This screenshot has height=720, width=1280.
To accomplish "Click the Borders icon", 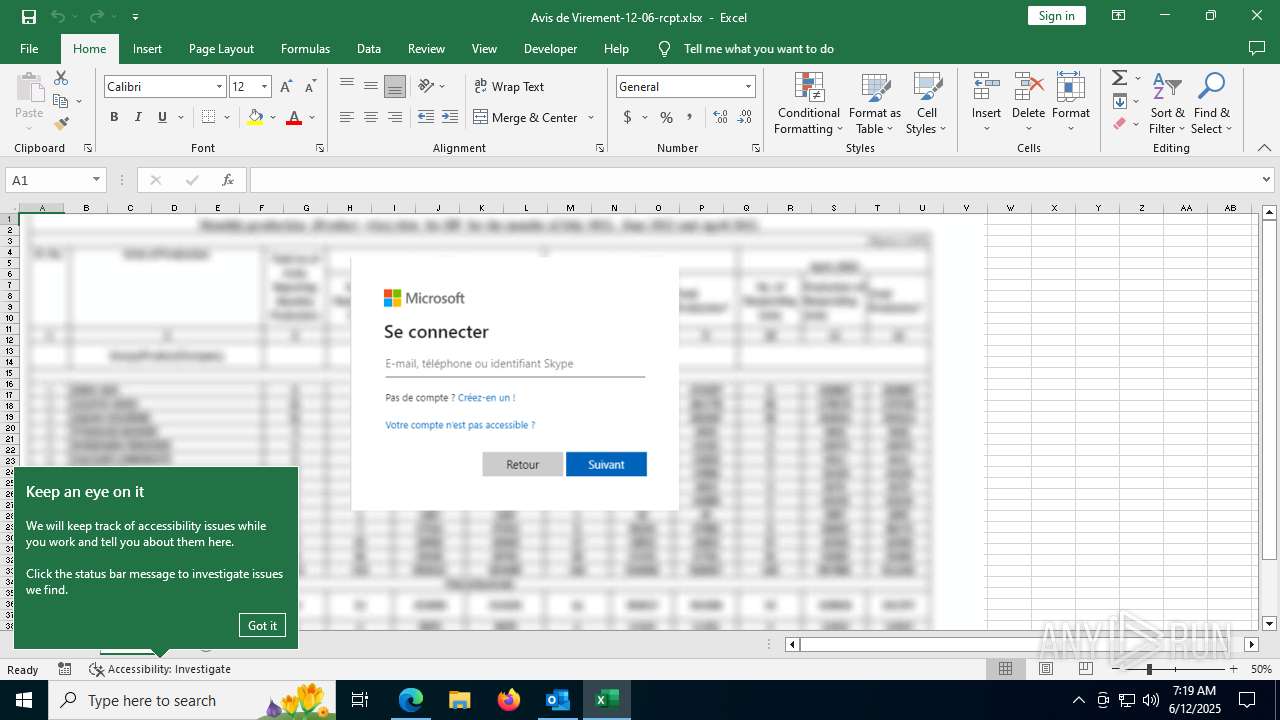I will [x=208, y=117].
